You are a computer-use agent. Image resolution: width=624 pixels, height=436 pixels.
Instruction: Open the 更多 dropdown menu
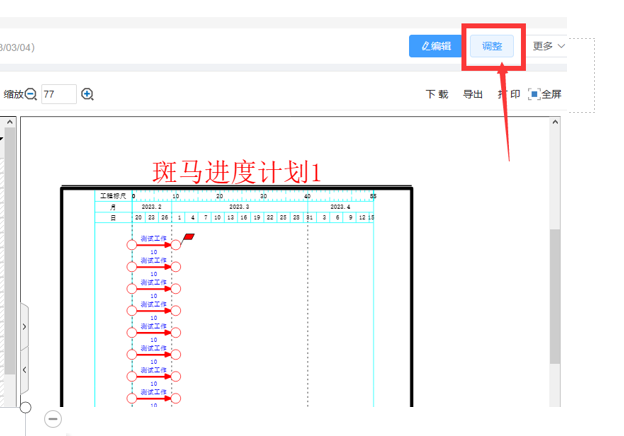[548, 46]
